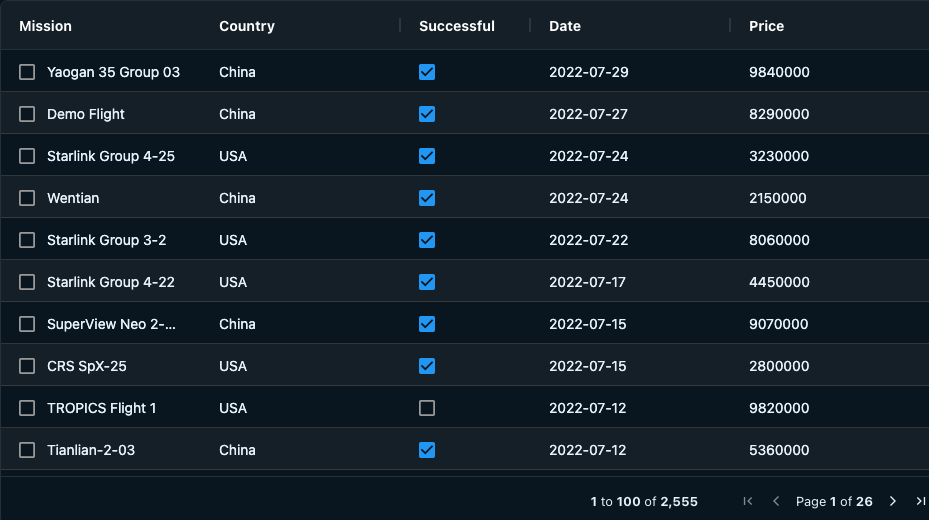Toggle Successful checkbox for TROPICS Flight 1
Viewport: 929px width, 520px height.
[427, 408]
